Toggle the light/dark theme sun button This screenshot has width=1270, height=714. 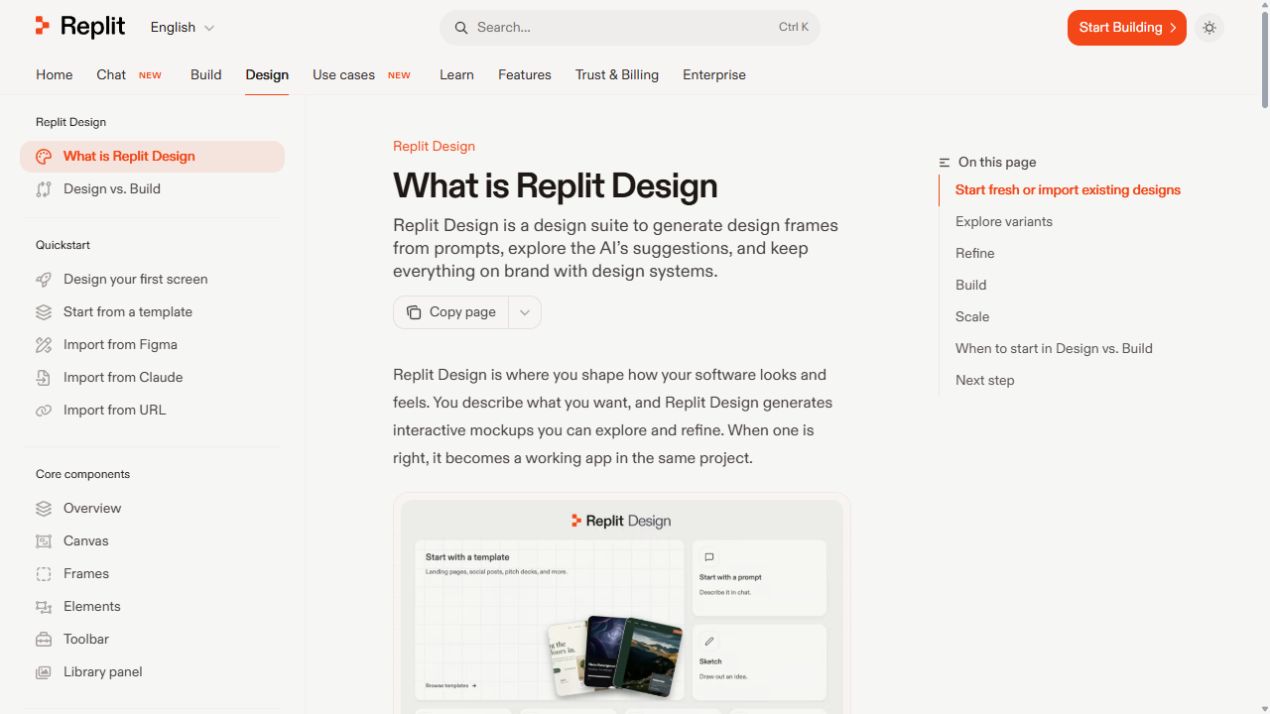(1209, 28)
